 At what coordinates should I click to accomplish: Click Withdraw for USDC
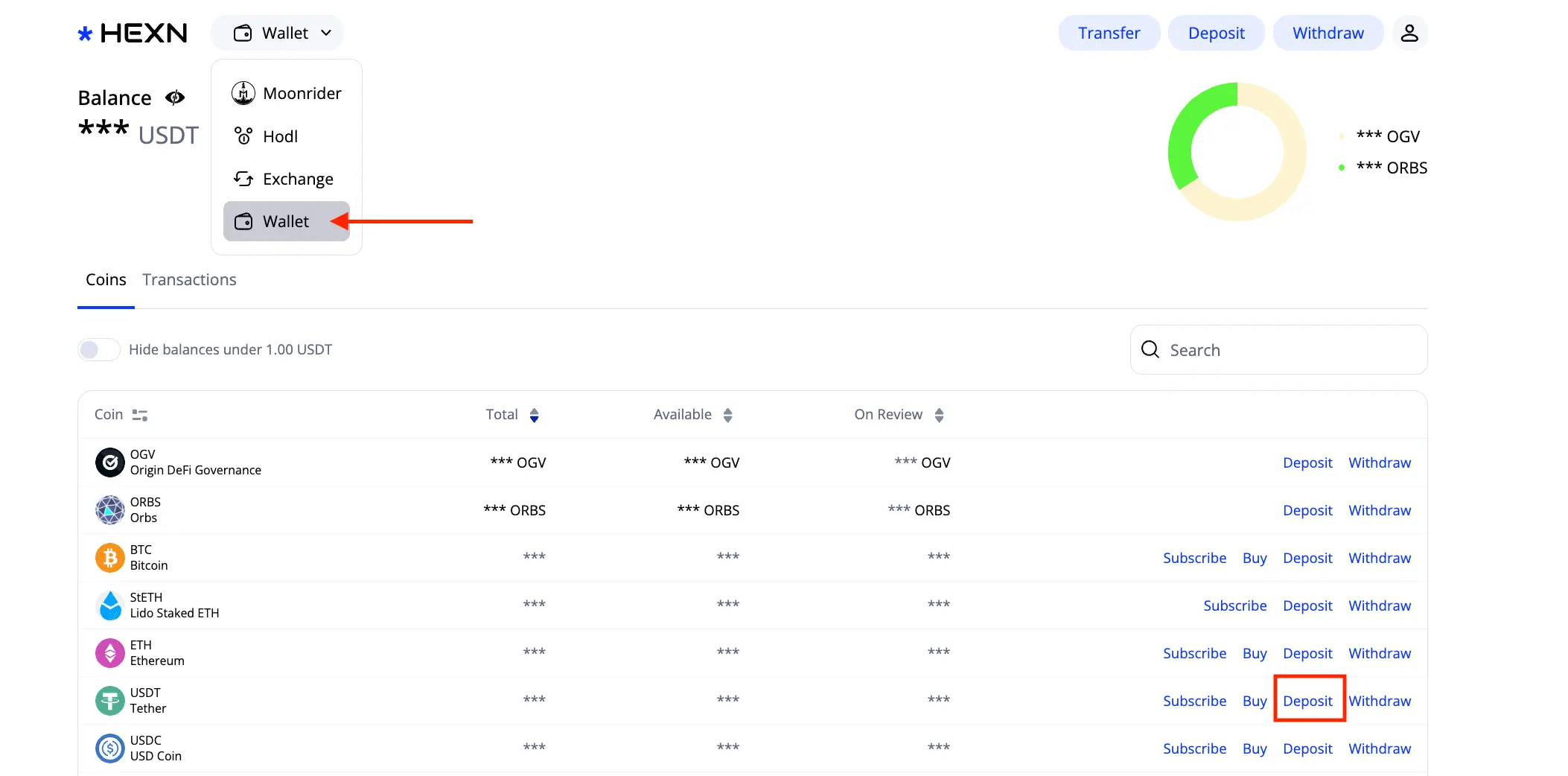1380,748
